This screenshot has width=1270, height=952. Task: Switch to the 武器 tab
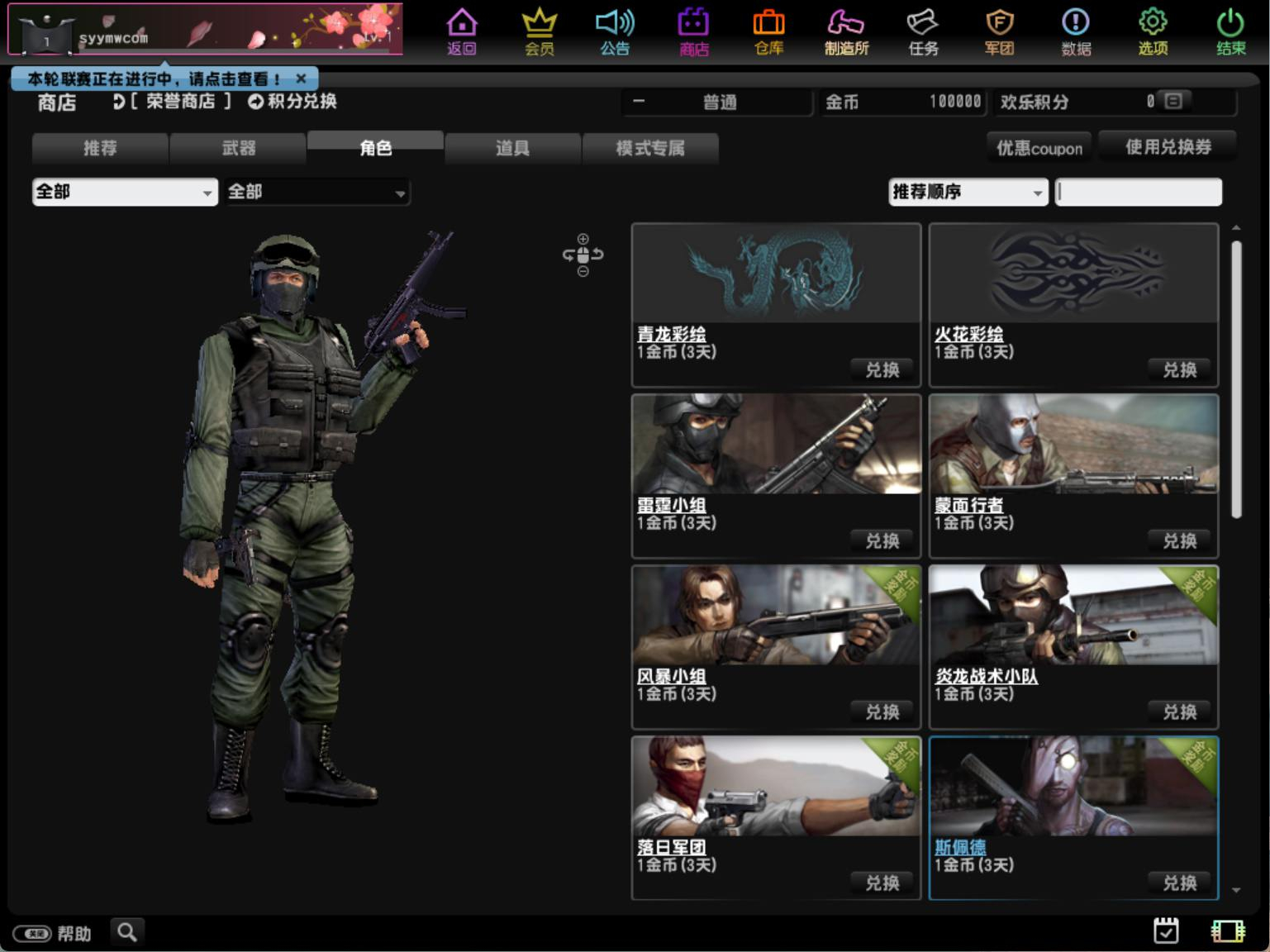(x=238, y=148)
